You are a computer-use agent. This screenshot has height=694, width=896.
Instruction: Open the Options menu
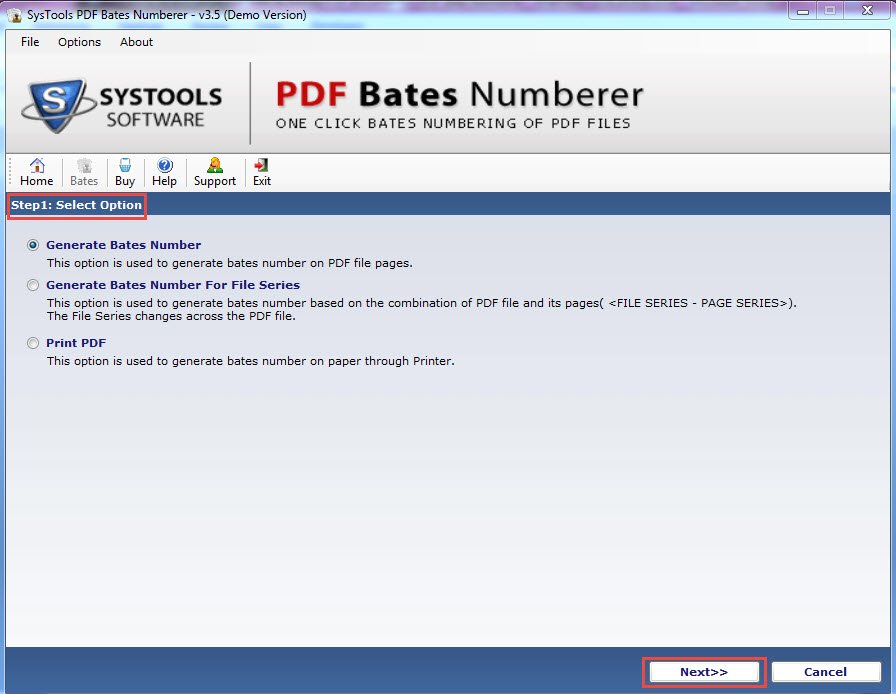(79, 42)
